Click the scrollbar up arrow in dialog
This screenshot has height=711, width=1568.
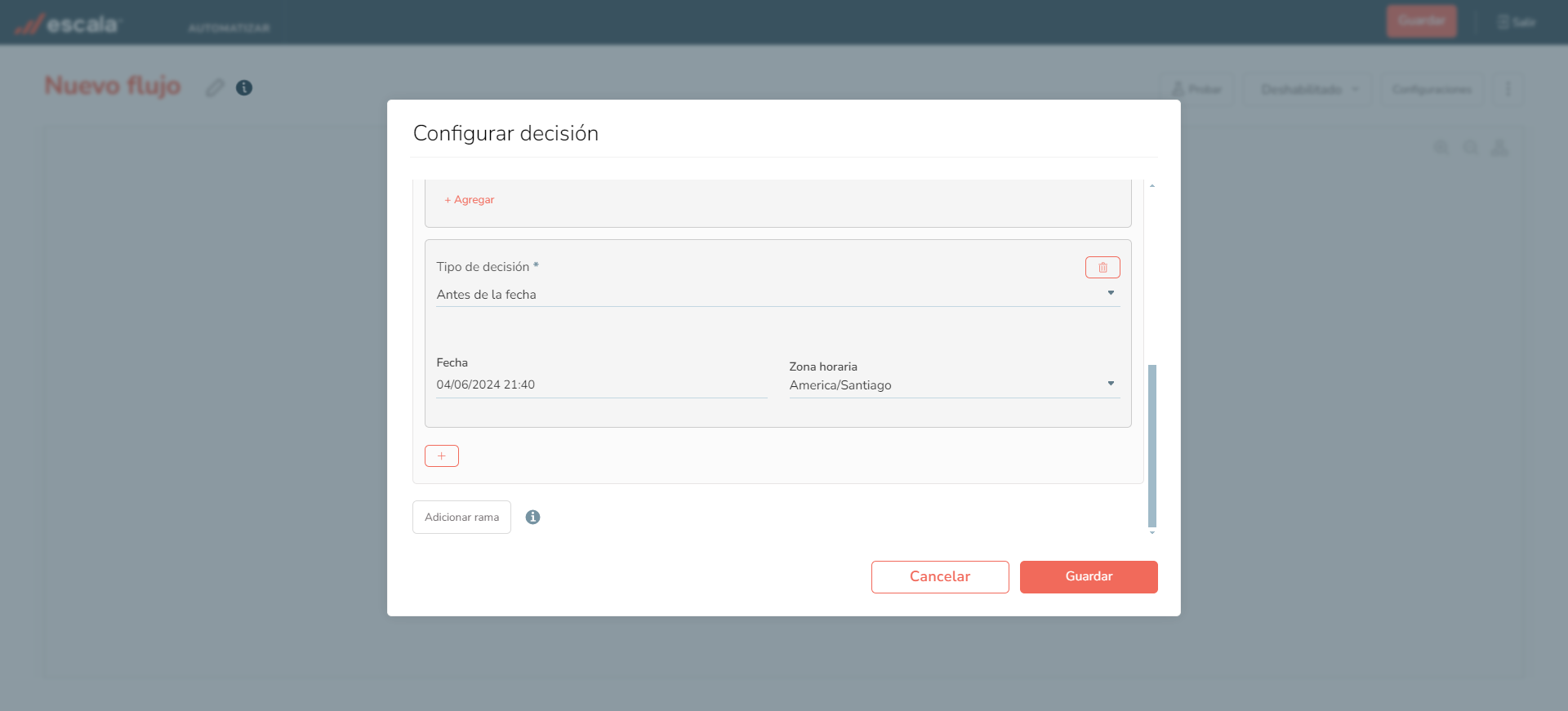[1152, 186]
